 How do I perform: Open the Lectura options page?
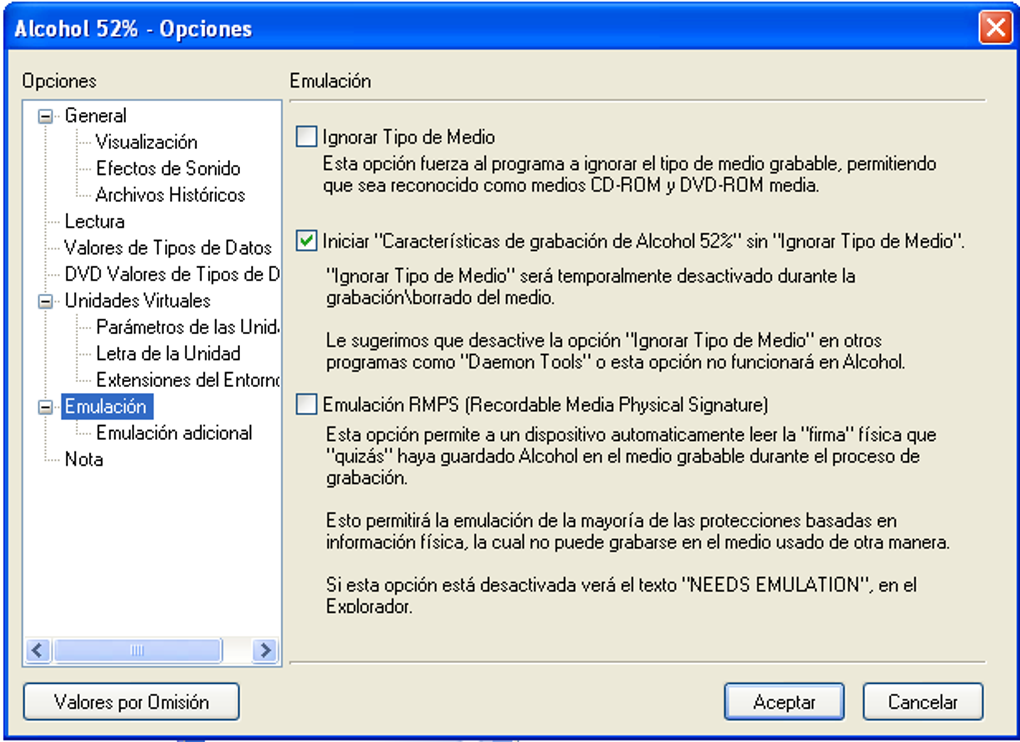point(94,221)
